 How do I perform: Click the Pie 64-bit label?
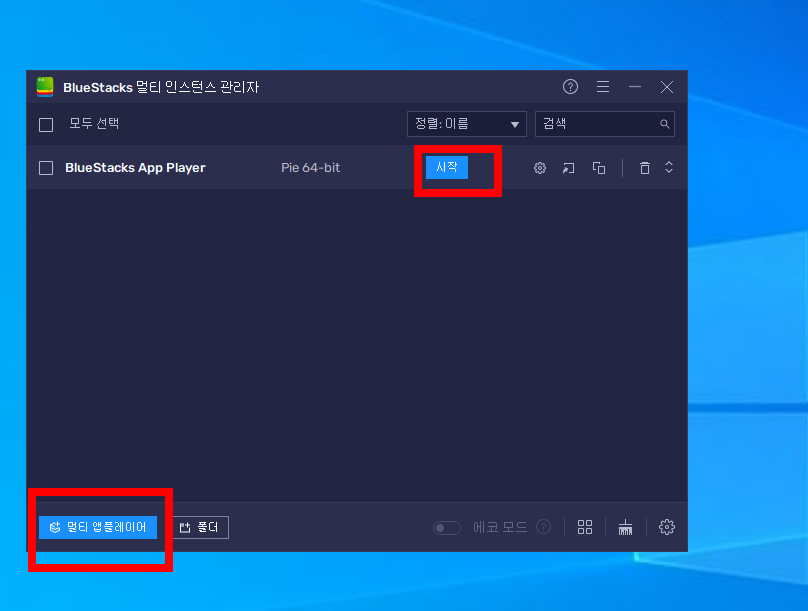point(310,168)
